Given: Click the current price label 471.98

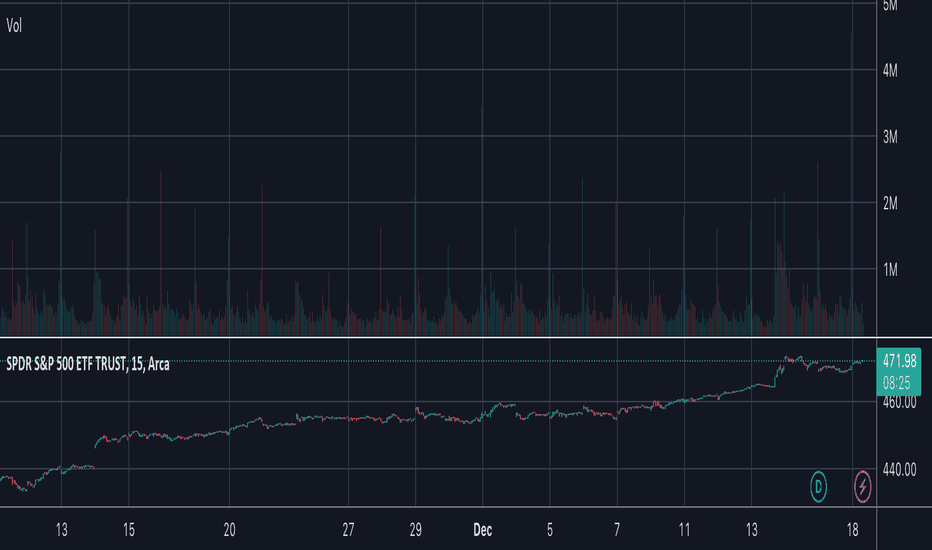Looking at the screenshot, I should coord(899,361).
